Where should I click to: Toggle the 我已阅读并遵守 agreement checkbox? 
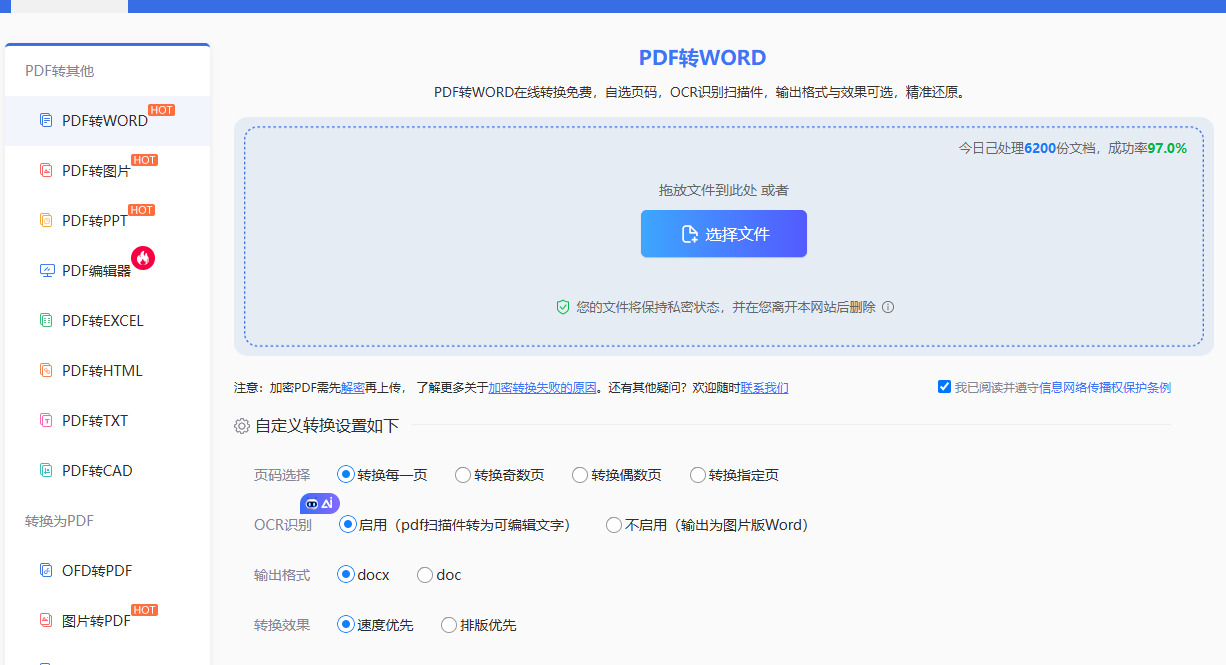point(944,387)
